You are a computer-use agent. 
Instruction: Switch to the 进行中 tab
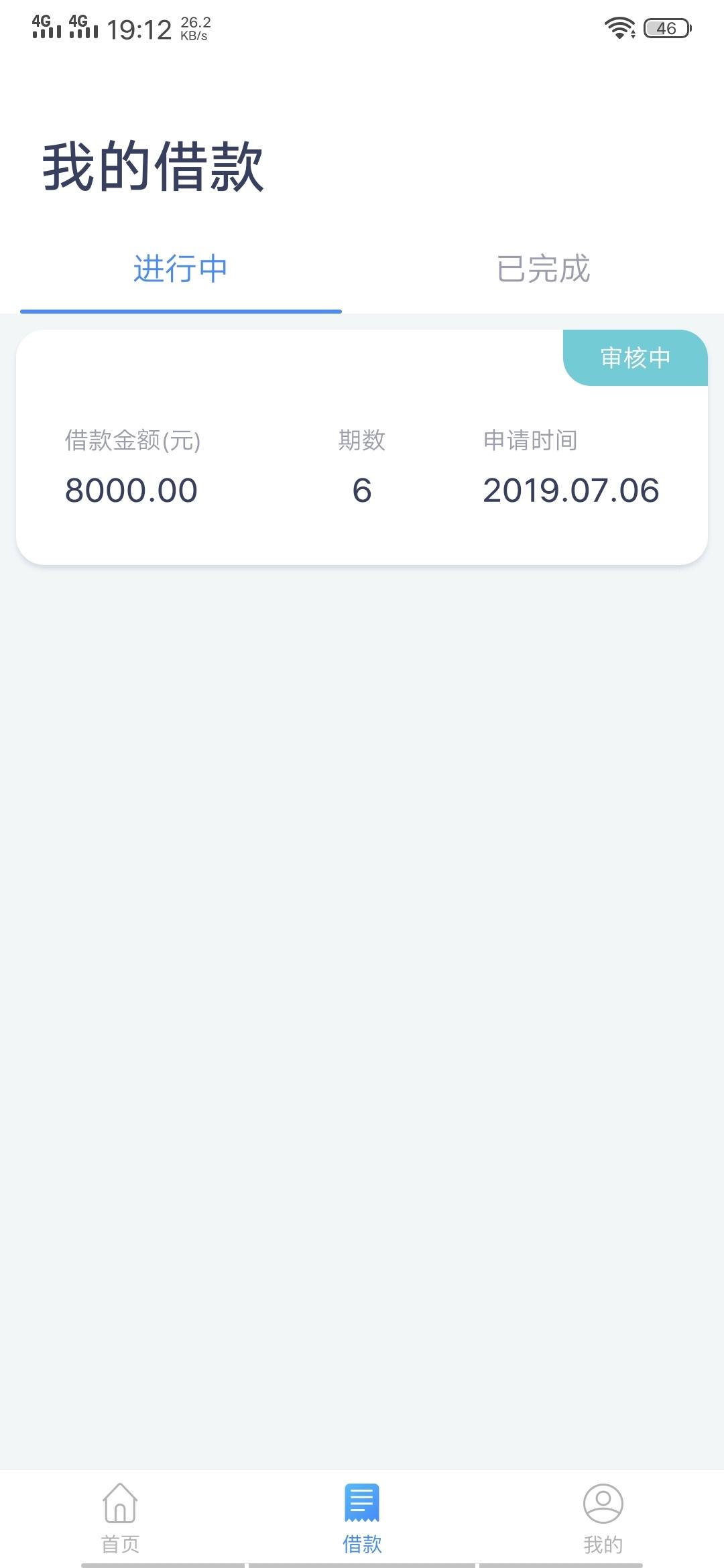pos(180,269)
